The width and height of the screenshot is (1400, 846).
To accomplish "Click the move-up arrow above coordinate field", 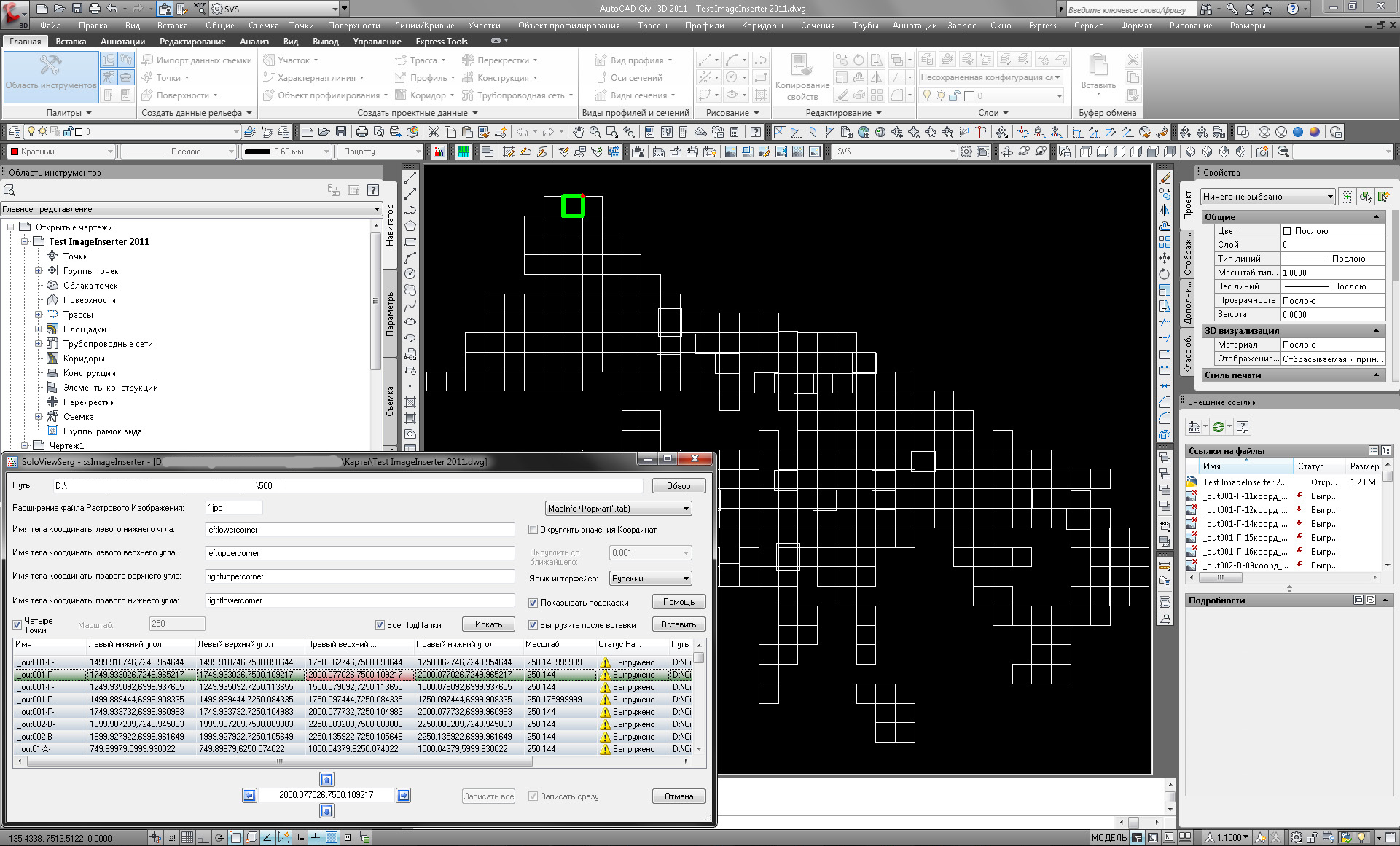I will [x=326, y=779].
